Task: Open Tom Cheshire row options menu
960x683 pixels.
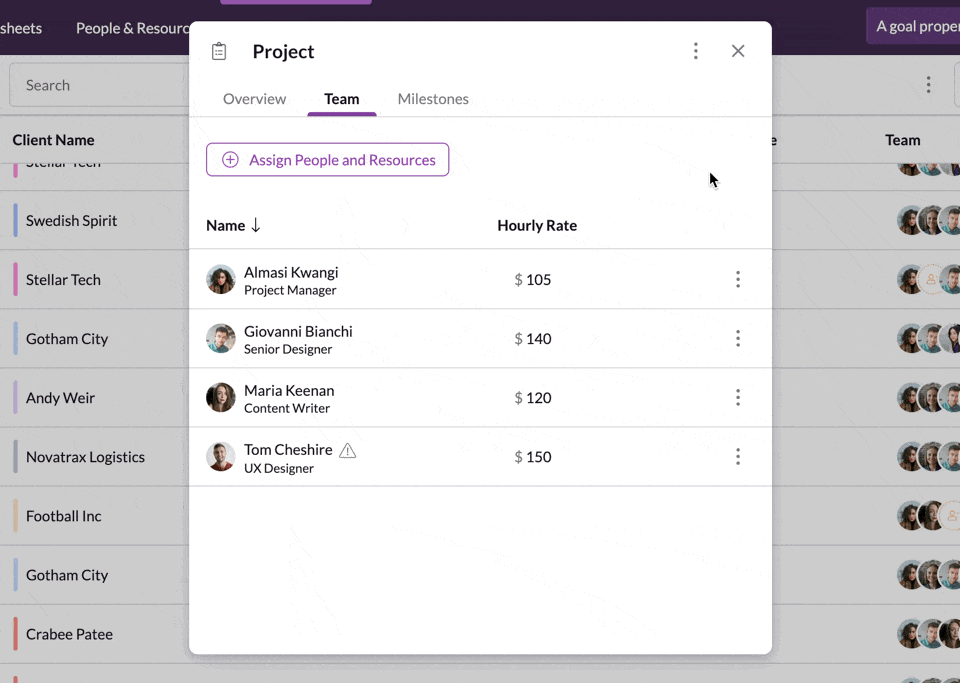Action: click(738, 456)
